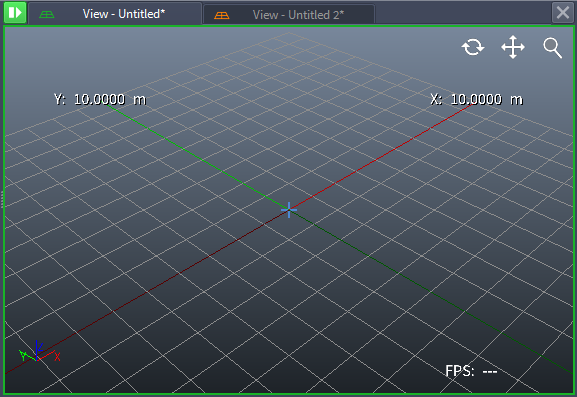
Task: Click the X: 10.0000 m label
Action: (x=477, y=99)
